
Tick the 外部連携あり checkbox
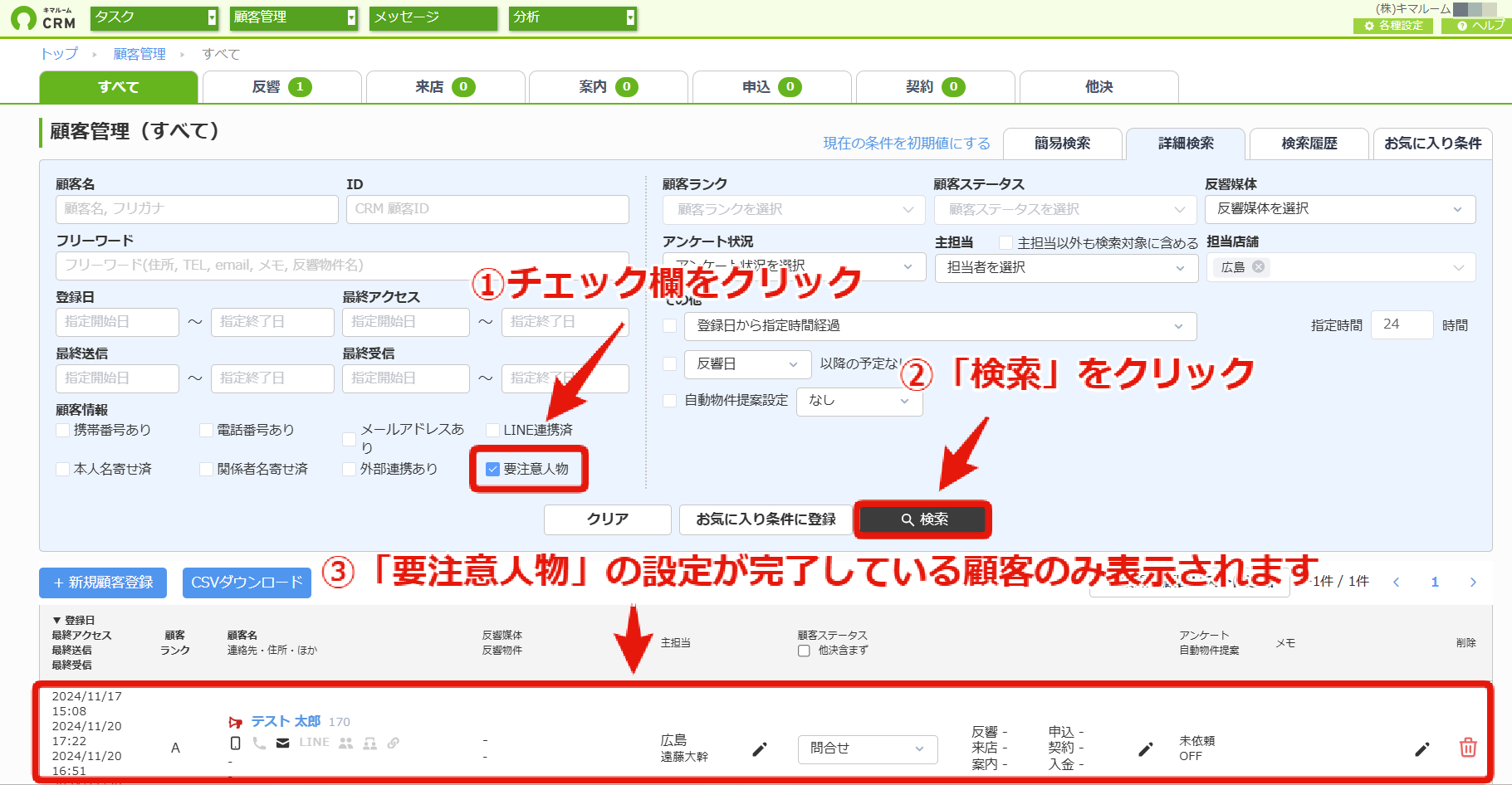click(350, 469)
